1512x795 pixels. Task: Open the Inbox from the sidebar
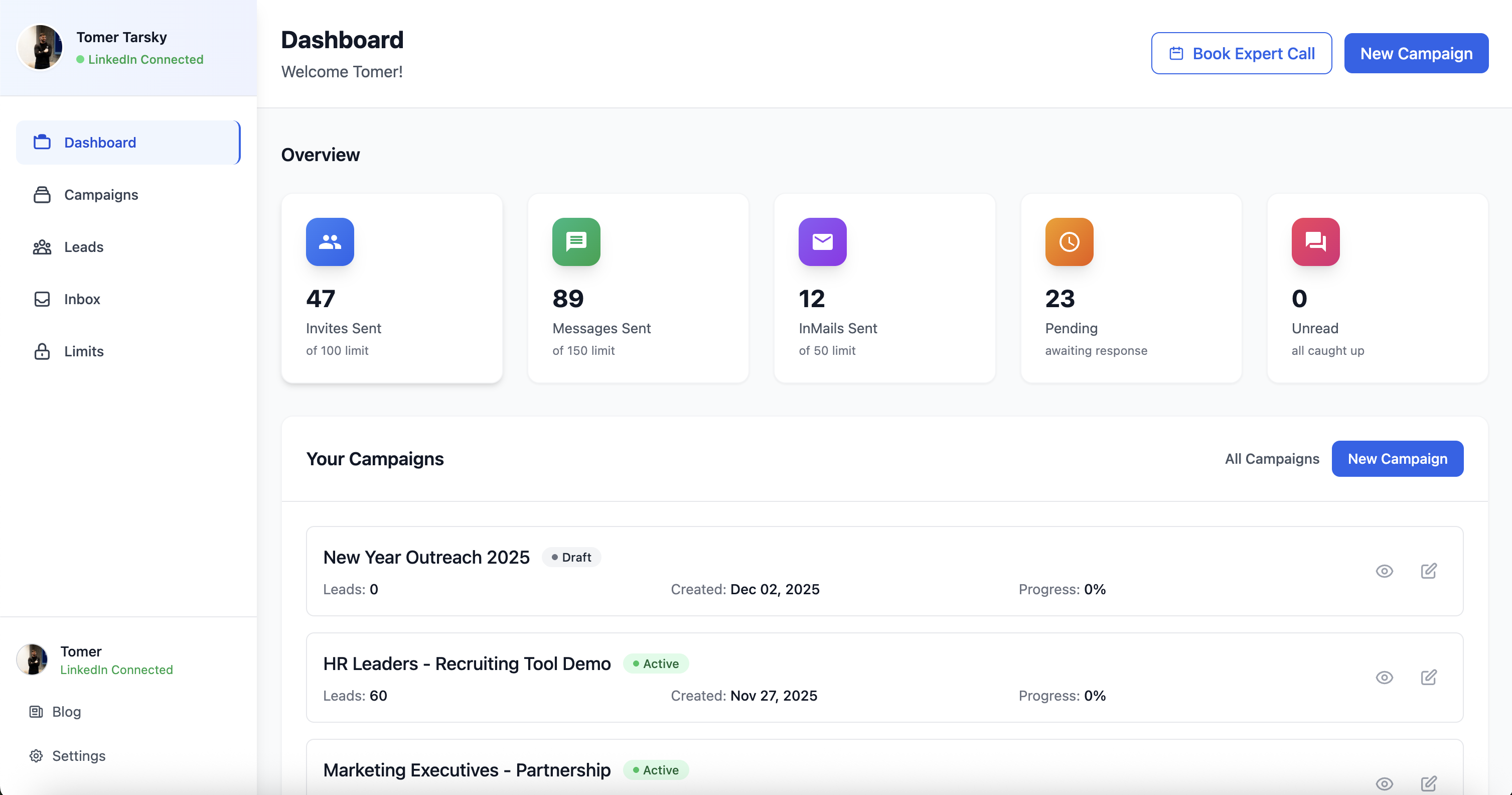(82, 300)
